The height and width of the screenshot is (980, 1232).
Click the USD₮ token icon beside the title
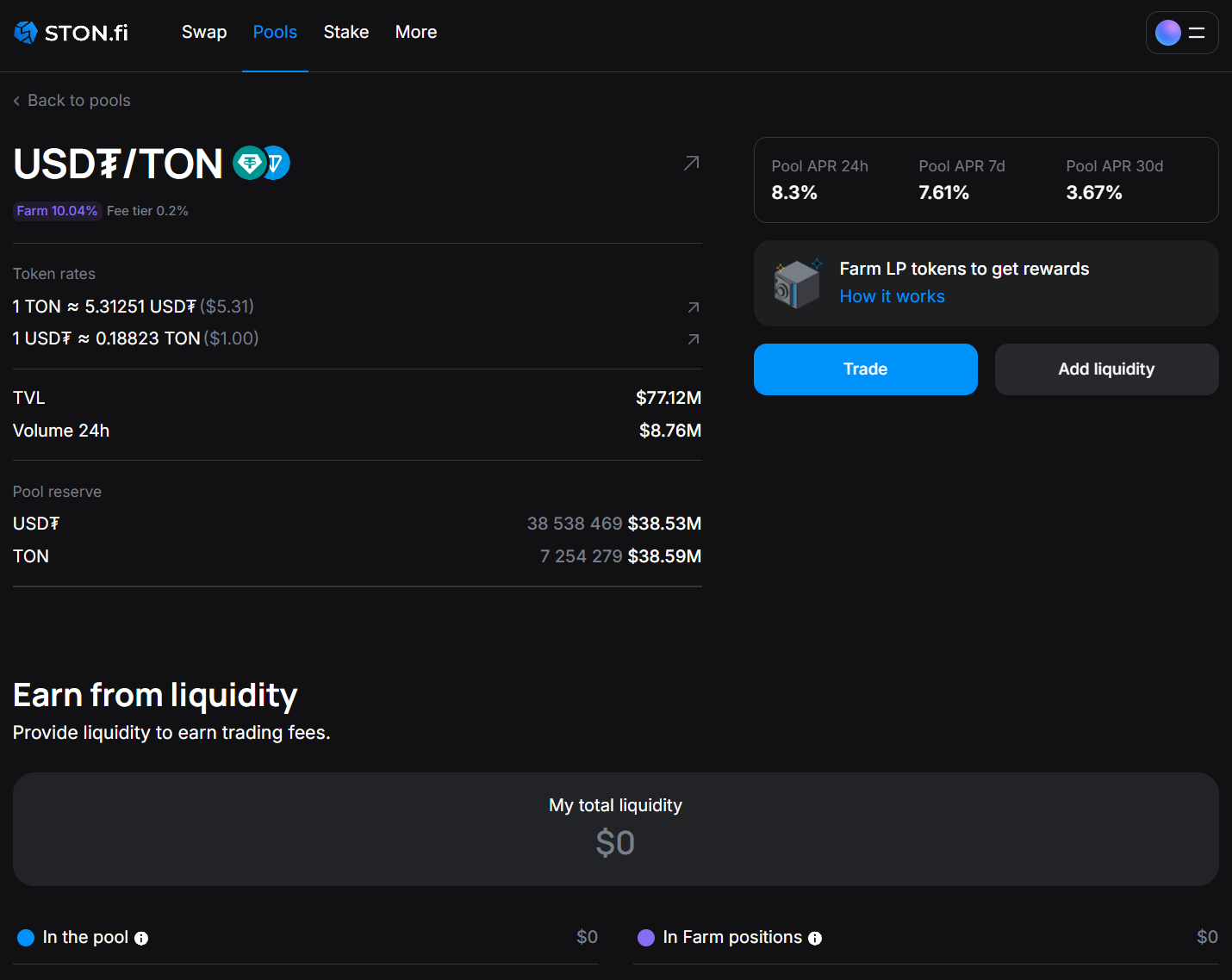(249, 163)
